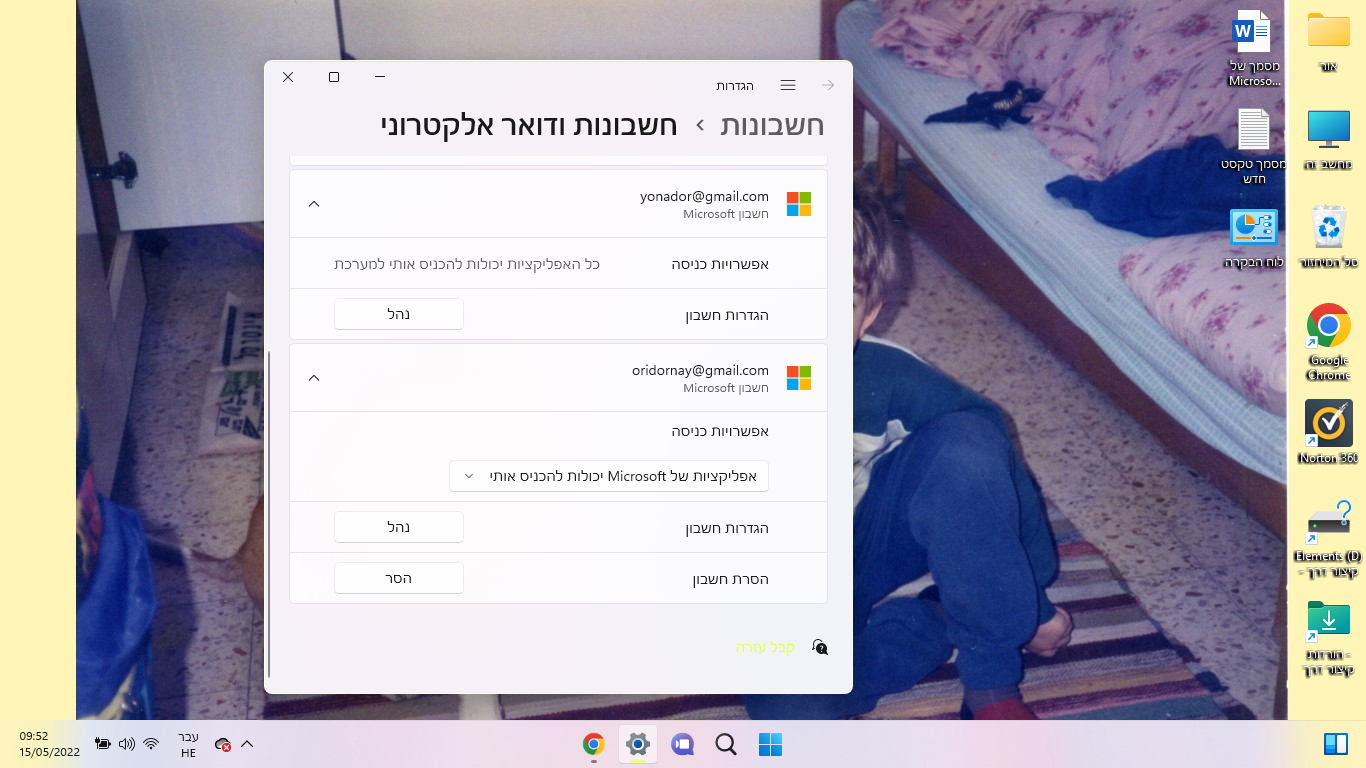Click the Chrome icon on the taskbar
Image resolution: width=1366 pixels, height=768 pixels.
594,744
